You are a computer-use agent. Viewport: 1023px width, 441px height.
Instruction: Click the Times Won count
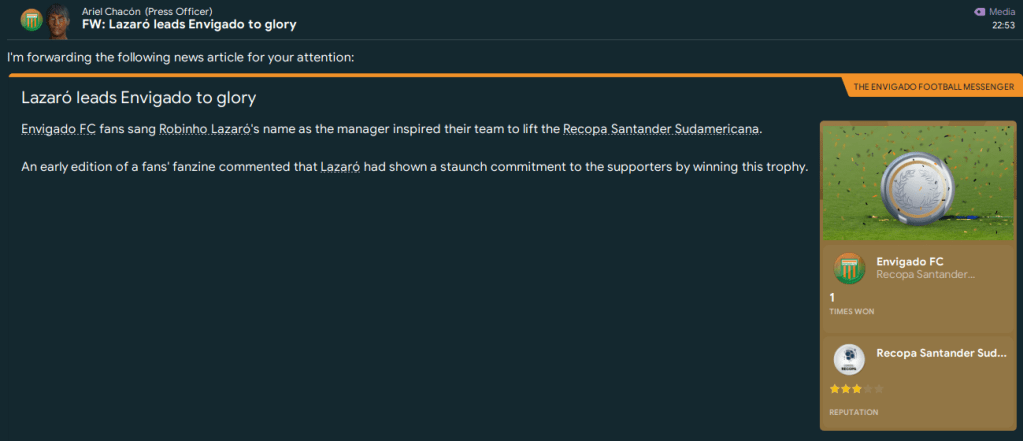(x=833, y=298)
